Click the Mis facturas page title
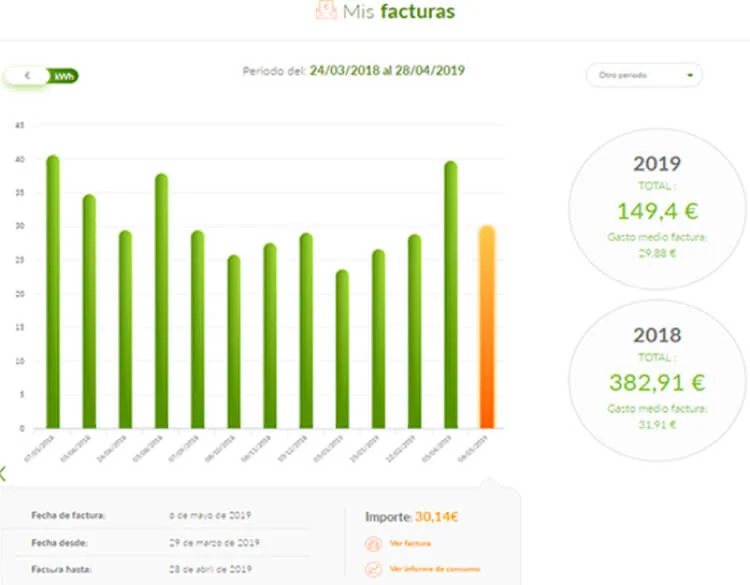Screen dimensions: 750x585 tap(398, 11)
